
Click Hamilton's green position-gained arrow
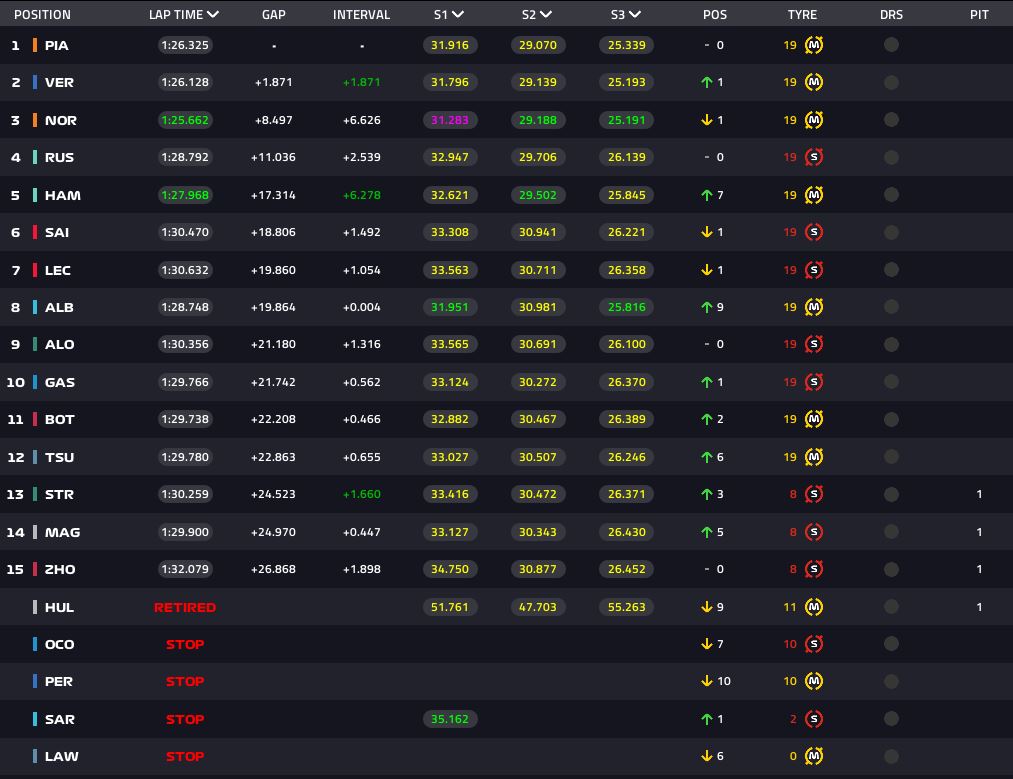coord(707,195)
